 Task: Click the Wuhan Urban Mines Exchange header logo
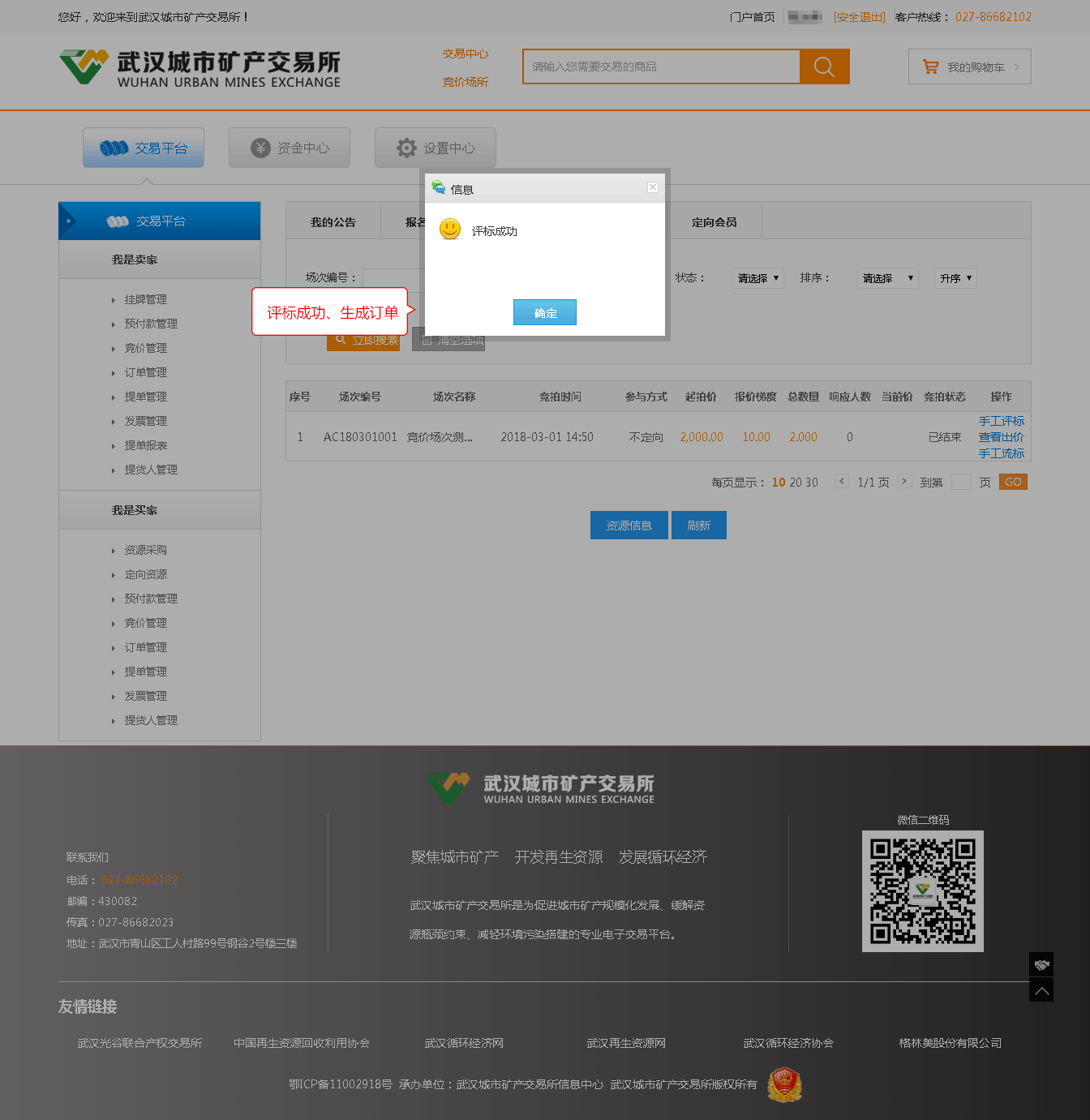pos(200,68)
